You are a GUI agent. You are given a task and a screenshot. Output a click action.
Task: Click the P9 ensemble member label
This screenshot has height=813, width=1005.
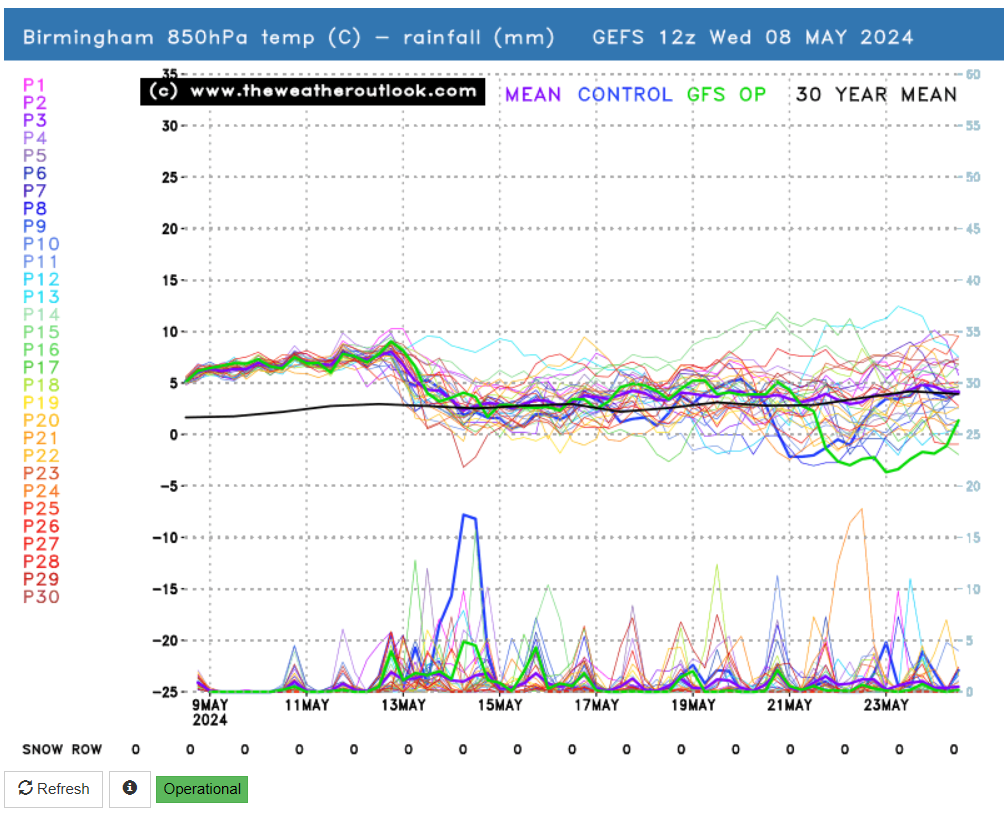[x=35, y=226]
